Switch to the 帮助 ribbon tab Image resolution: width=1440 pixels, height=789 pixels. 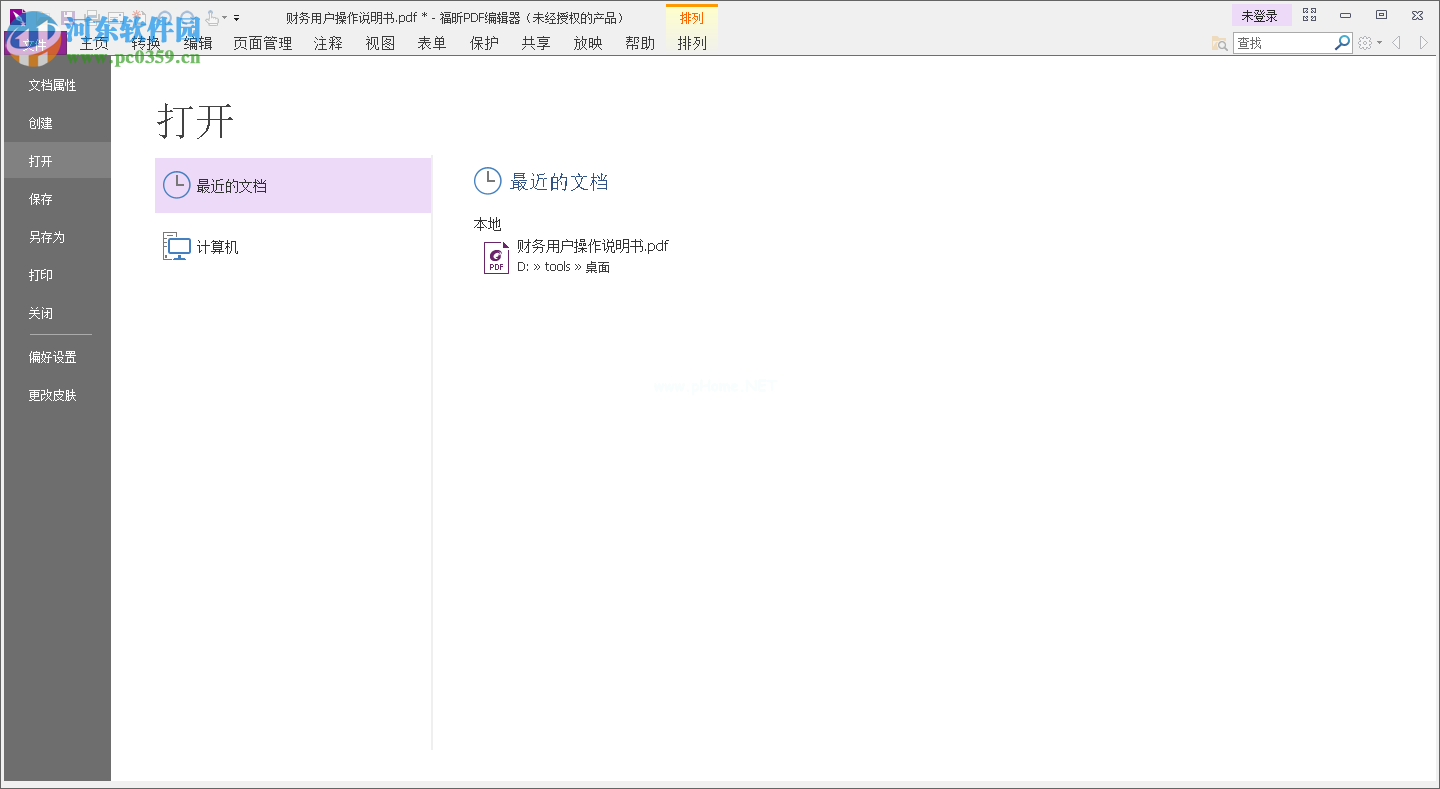pos(640,43)
